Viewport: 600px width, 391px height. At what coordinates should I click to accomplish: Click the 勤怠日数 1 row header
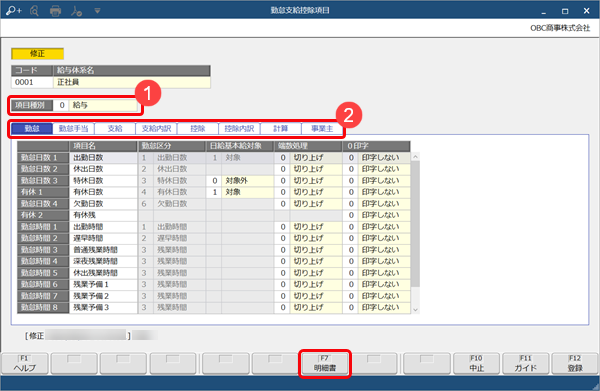coord(43,158)
